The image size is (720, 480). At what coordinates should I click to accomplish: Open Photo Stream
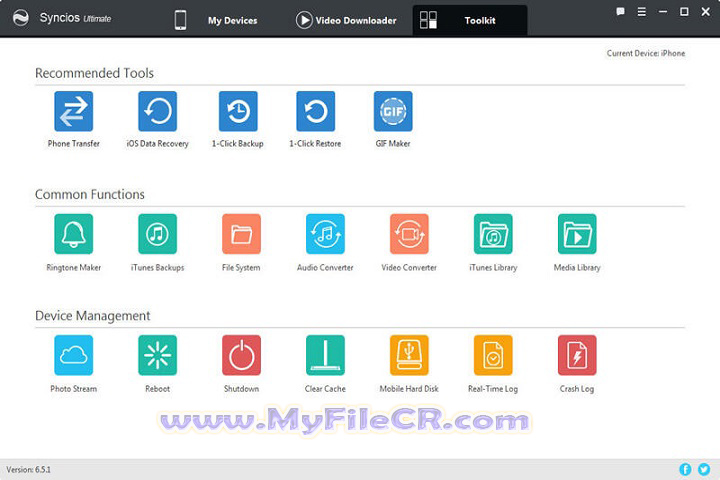(x=73, y=355)
